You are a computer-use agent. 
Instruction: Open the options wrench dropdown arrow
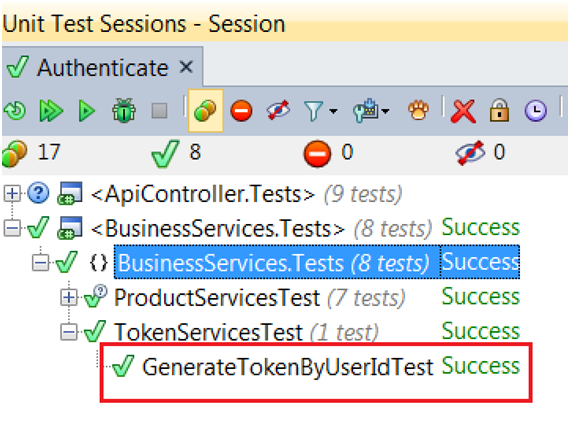tap(385, 111)
